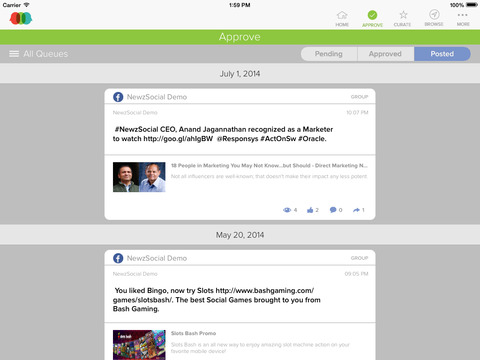Open the Curate star tab
Image resolution: width=480 pixels, height=360 pixels.
coord(402,19)
